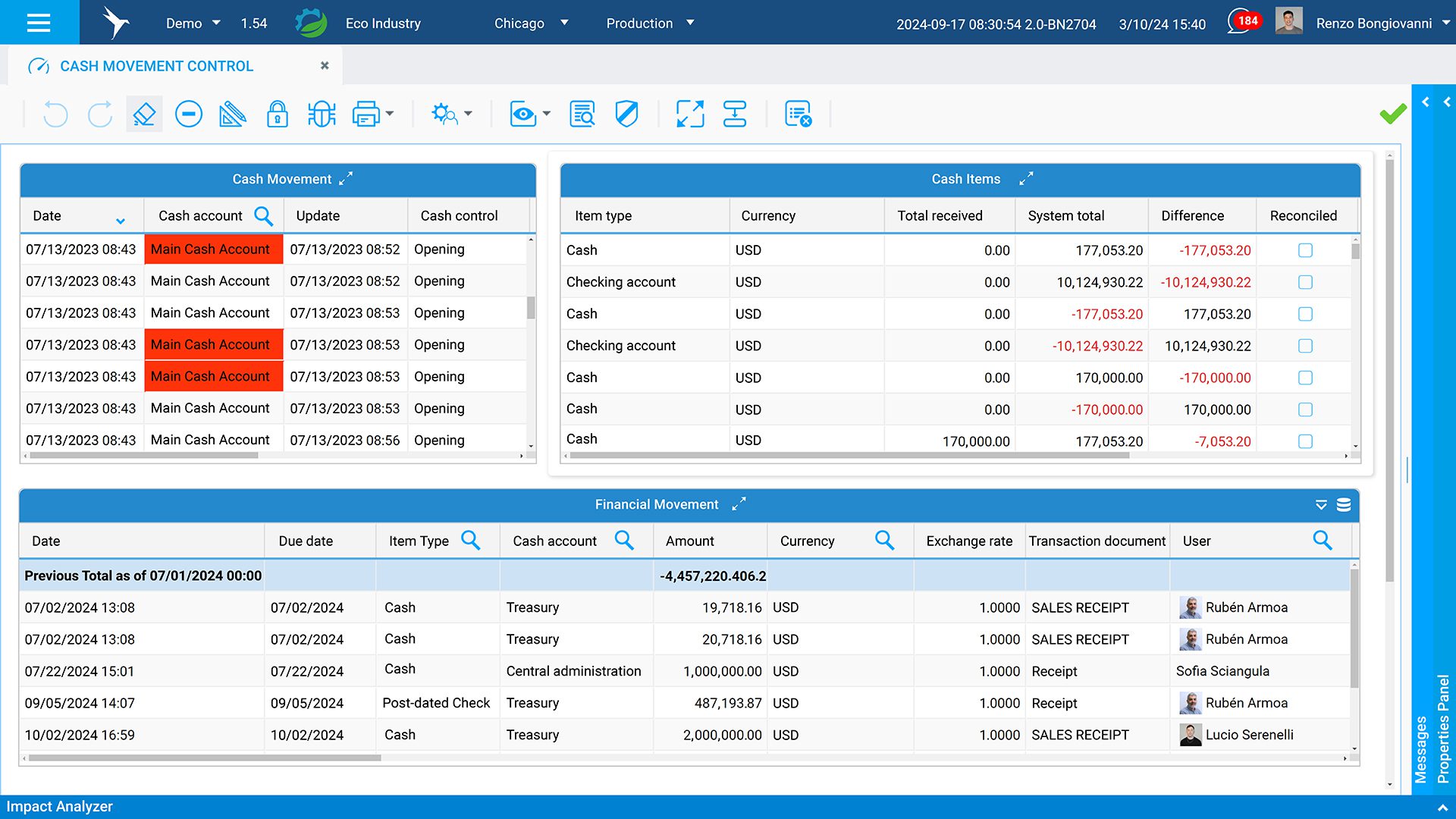
Task: Open the eye view options dropdown arrow
Action: (547, 115)
